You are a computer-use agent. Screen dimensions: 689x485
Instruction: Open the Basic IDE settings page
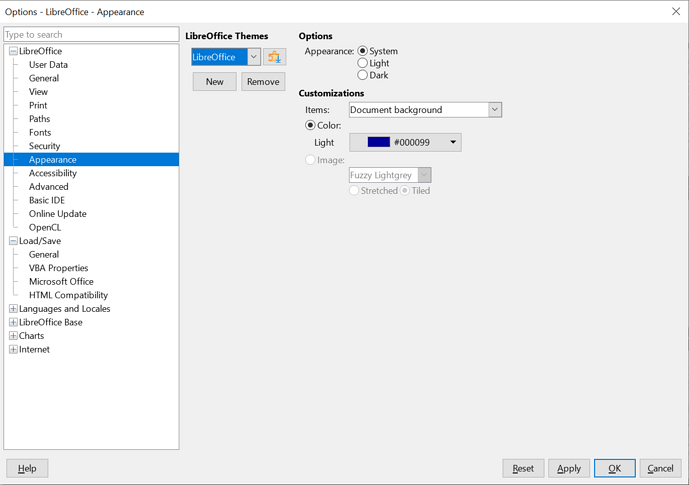(47, 200)
